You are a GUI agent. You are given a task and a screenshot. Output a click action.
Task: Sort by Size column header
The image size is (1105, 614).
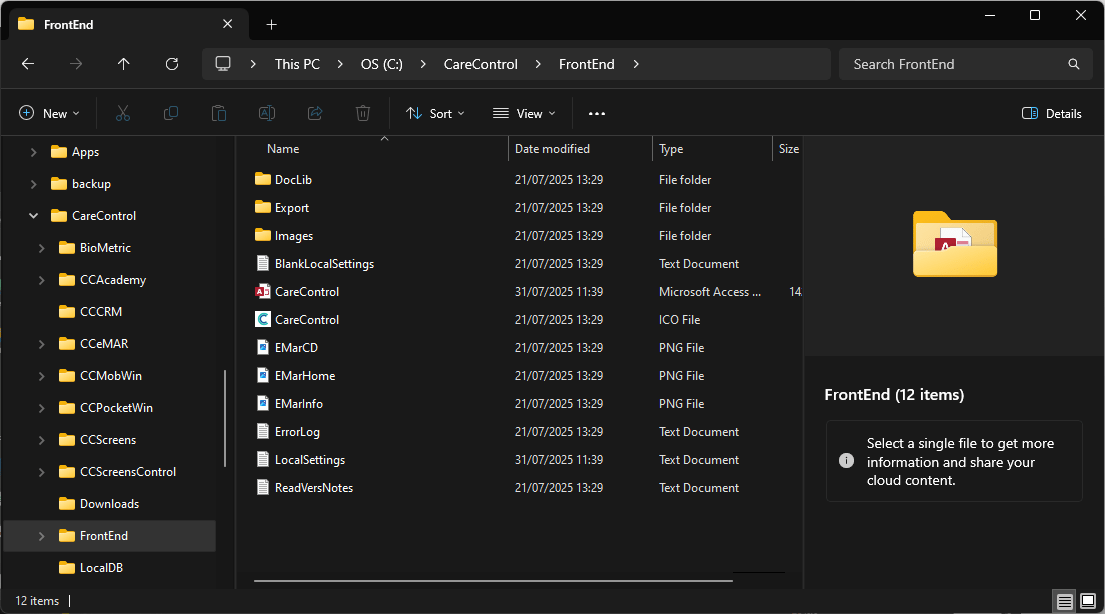(788, 149)
